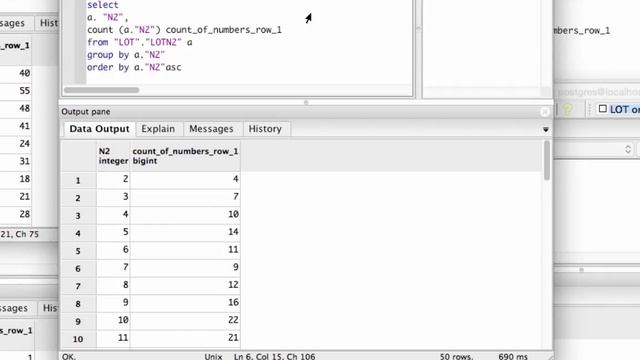Click count cell with value 22
This screenshot has height=360, width=640.
pyautogui.click(x=185, y=320)
